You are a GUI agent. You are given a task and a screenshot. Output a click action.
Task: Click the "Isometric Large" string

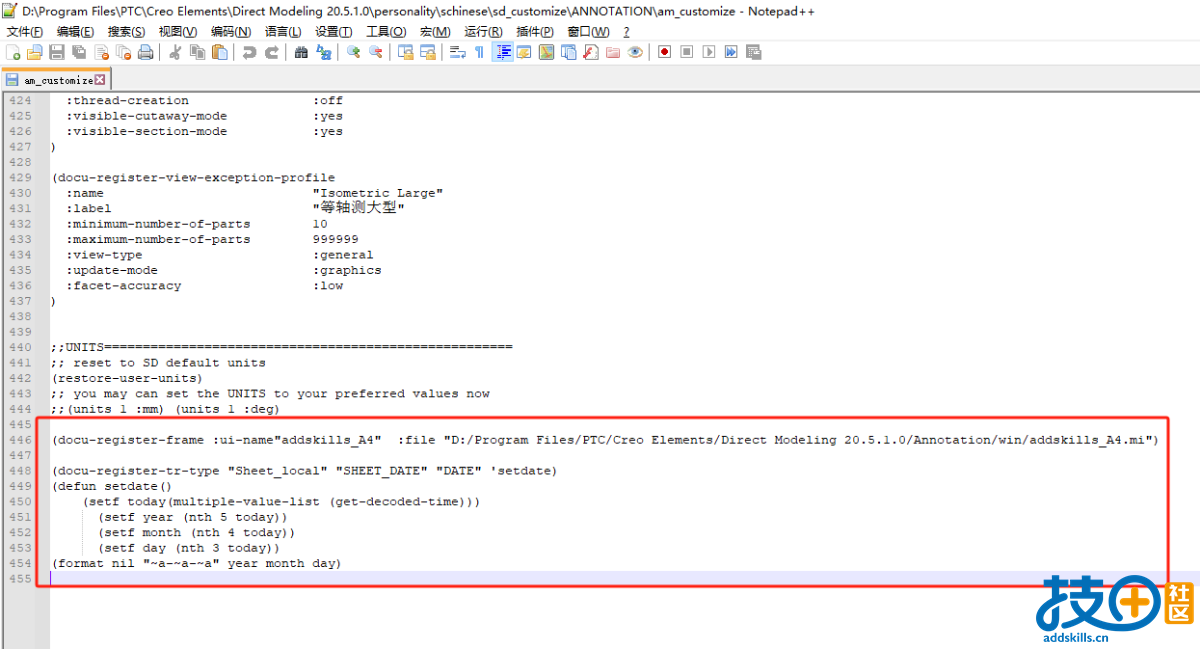377,193
